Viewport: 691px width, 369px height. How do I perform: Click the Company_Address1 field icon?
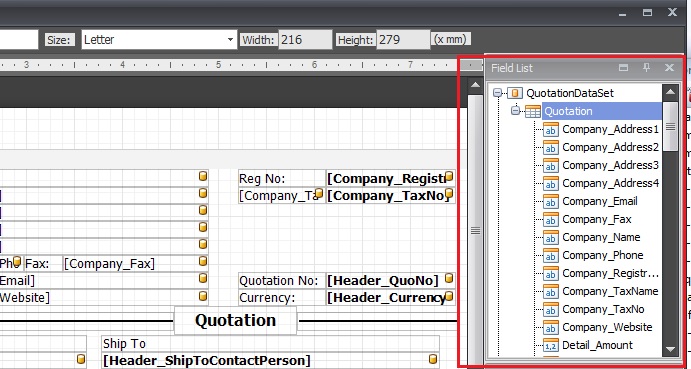(x=550, y=130)
